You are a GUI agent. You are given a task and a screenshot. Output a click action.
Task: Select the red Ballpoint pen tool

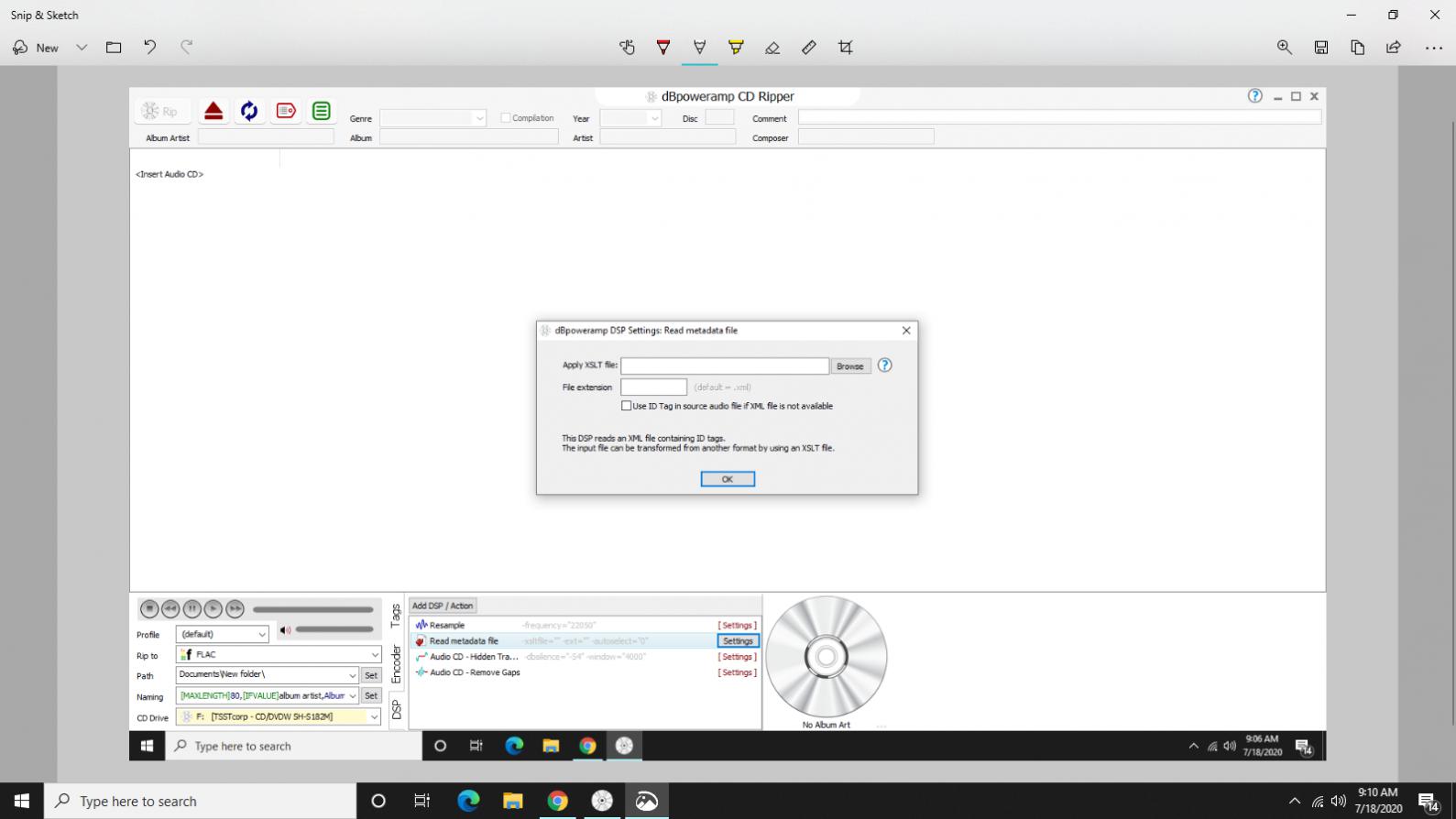pos(663,48)
